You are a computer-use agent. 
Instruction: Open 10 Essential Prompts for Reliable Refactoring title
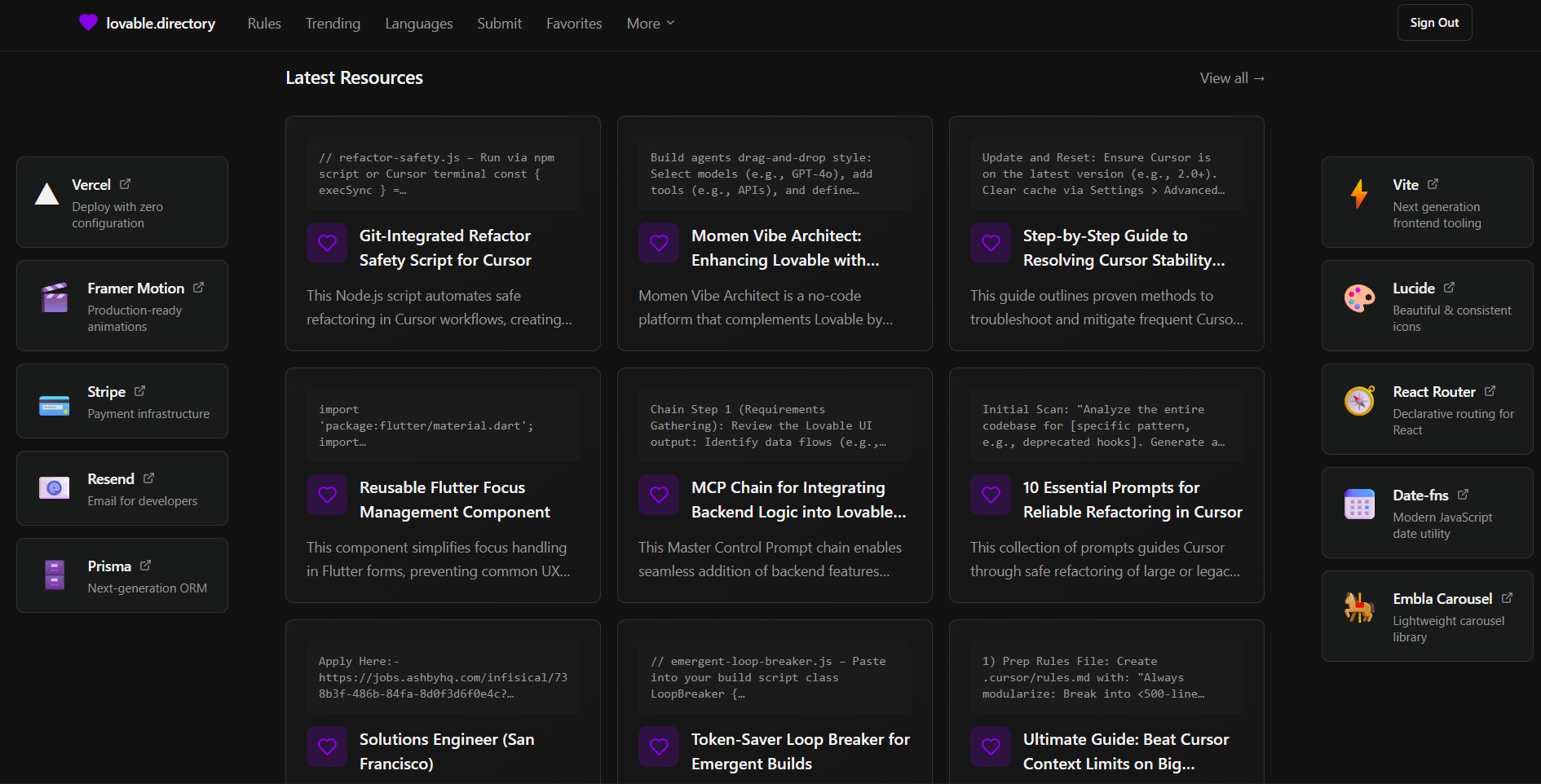point(1133,500)
